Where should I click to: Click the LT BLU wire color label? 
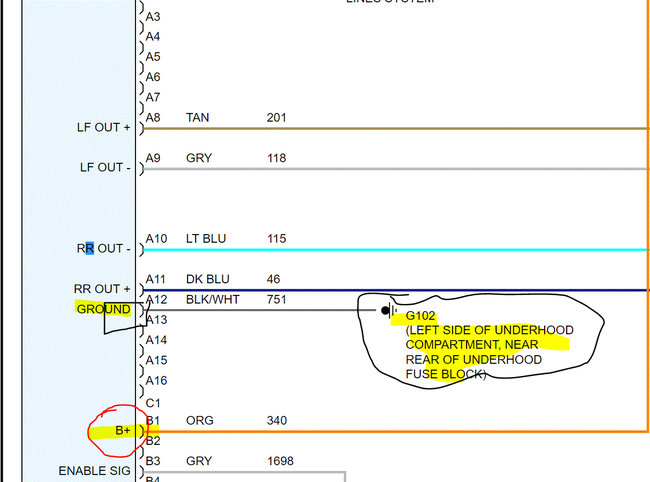coord(206,239)
